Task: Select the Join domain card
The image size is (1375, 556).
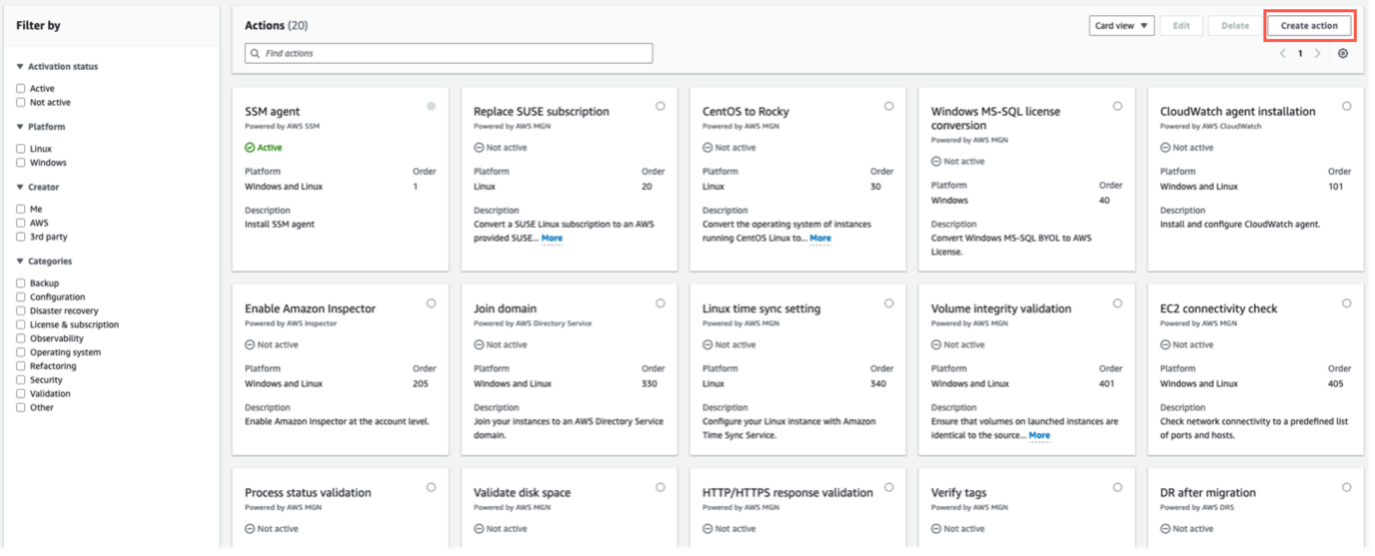Action: click(x=660, y=303)
